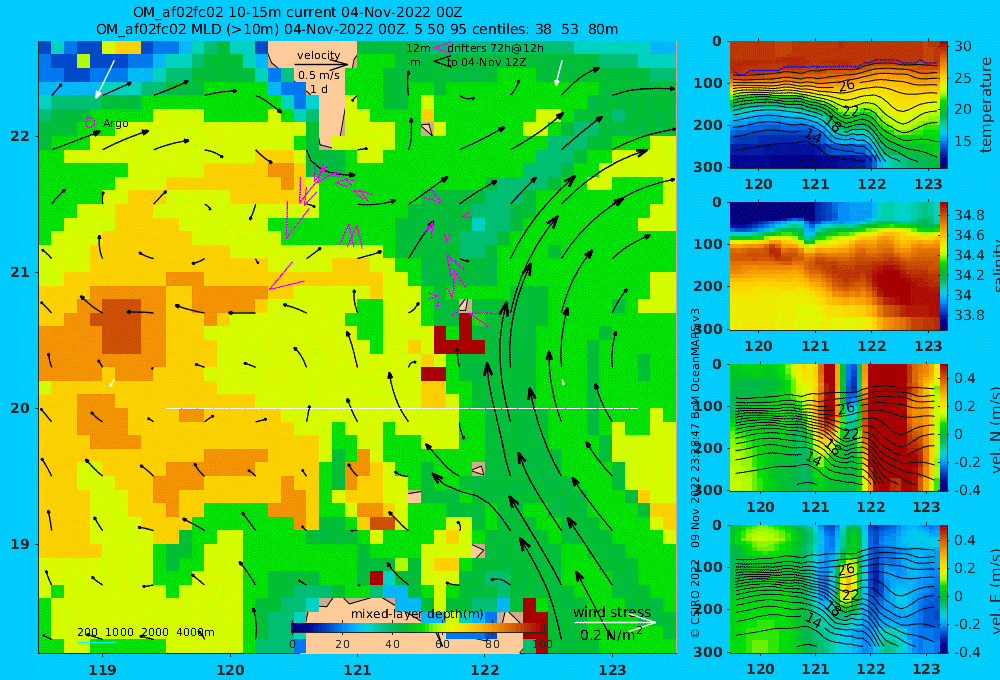The height and width of the screenshot is (680, 1000).
Task: Click the temperature panel colorbar
Action: (943, 105)
